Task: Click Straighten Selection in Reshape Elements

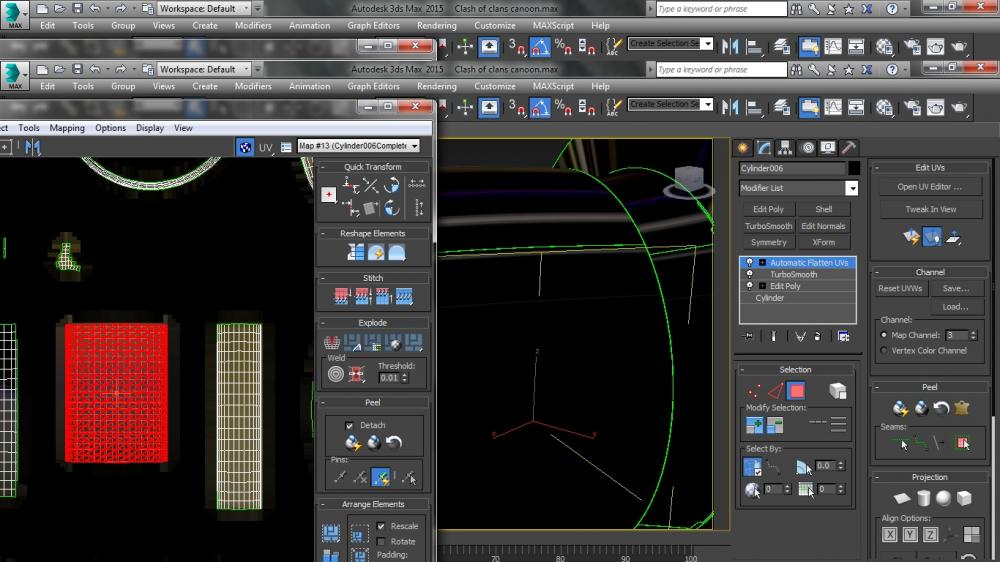Action: (x=355, y=253)
